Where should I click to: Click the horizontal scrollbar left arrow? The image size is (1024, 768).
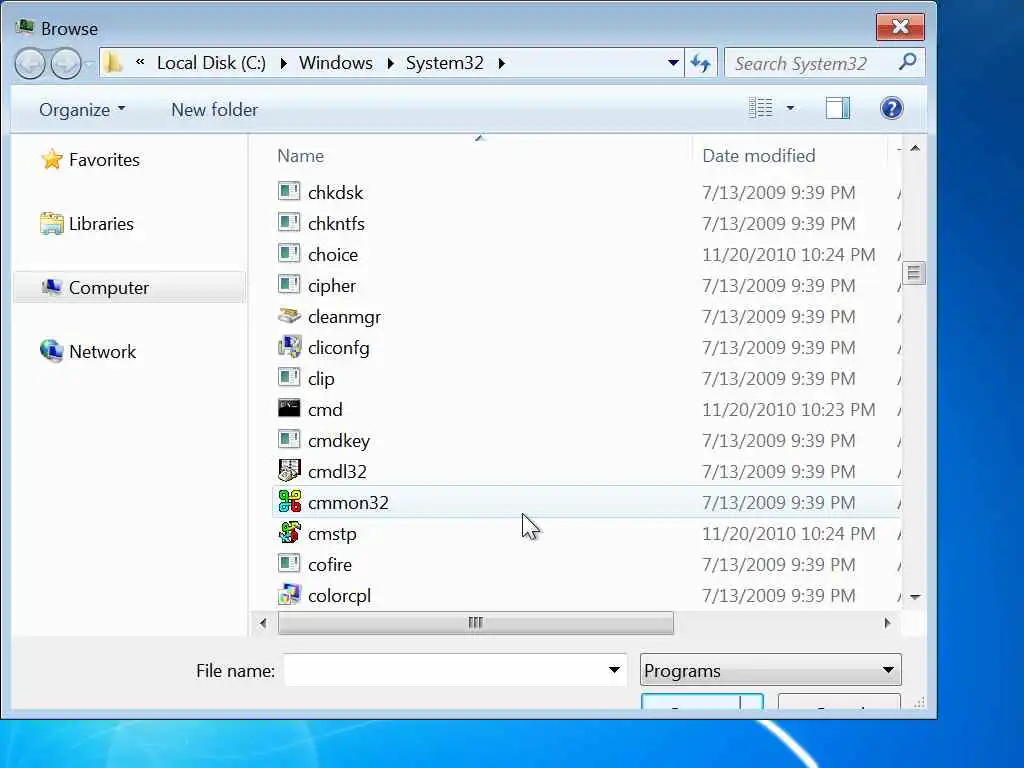click(263, 623)
